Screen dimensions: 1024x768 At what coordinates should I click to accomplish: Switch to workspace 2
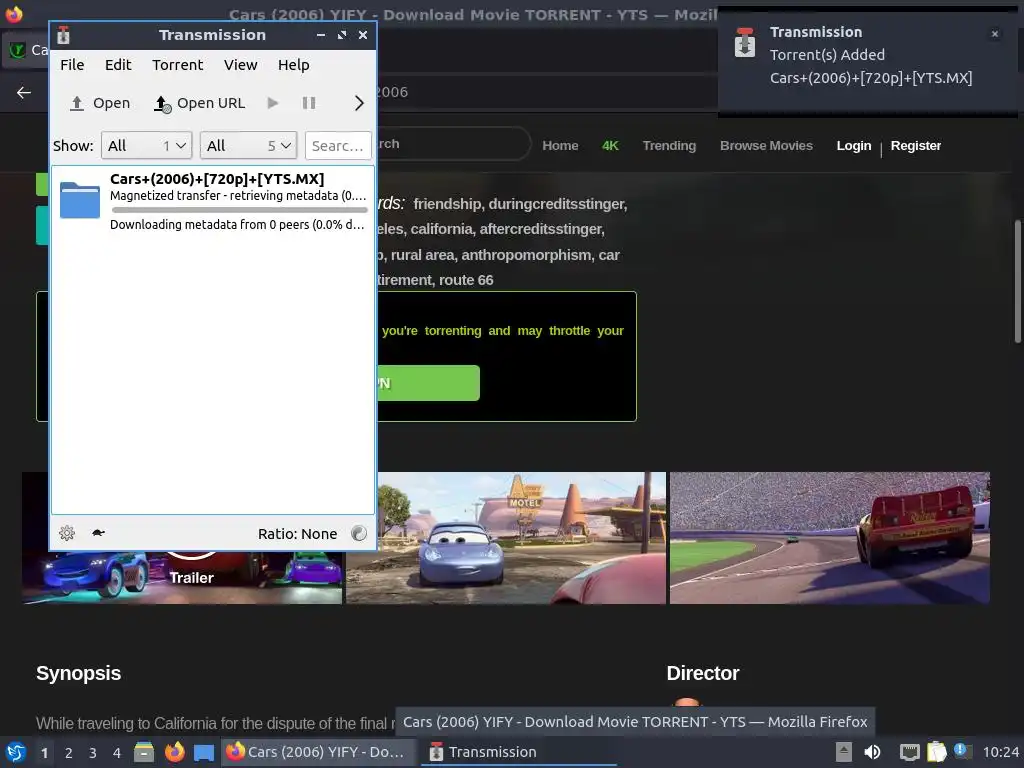click(69, 753)
